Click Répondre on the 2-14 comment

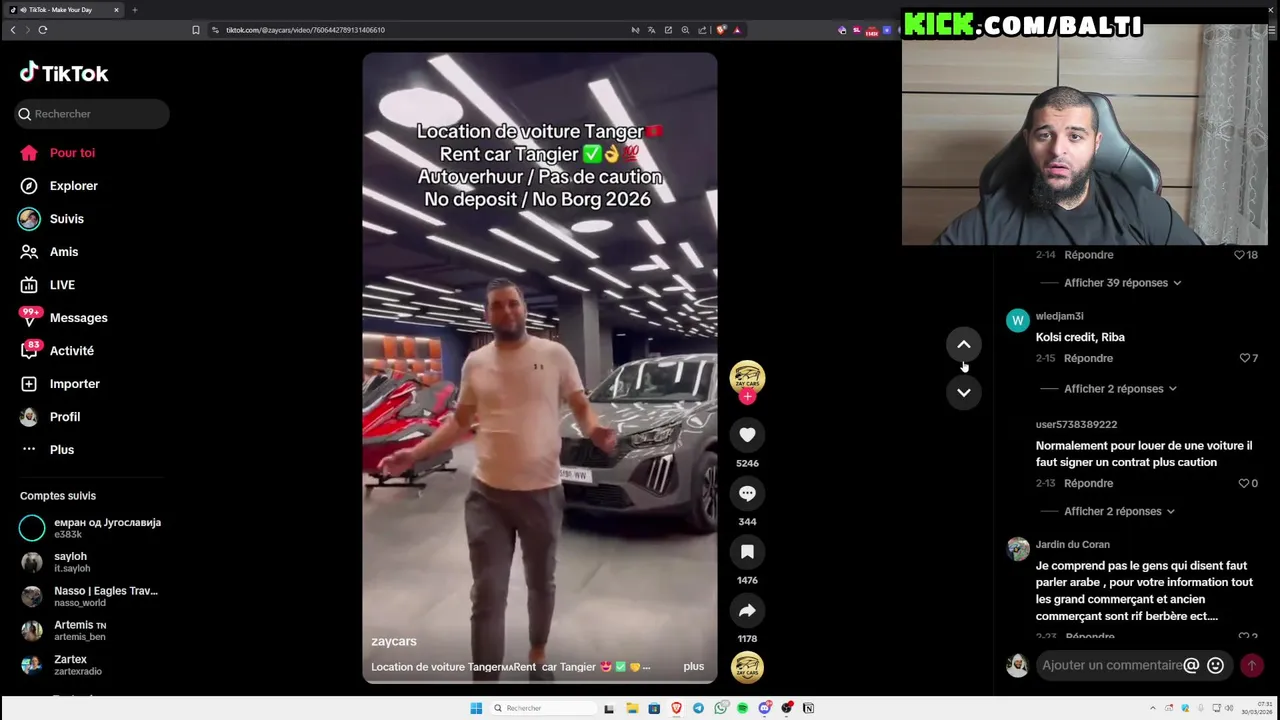(1089, 255)
